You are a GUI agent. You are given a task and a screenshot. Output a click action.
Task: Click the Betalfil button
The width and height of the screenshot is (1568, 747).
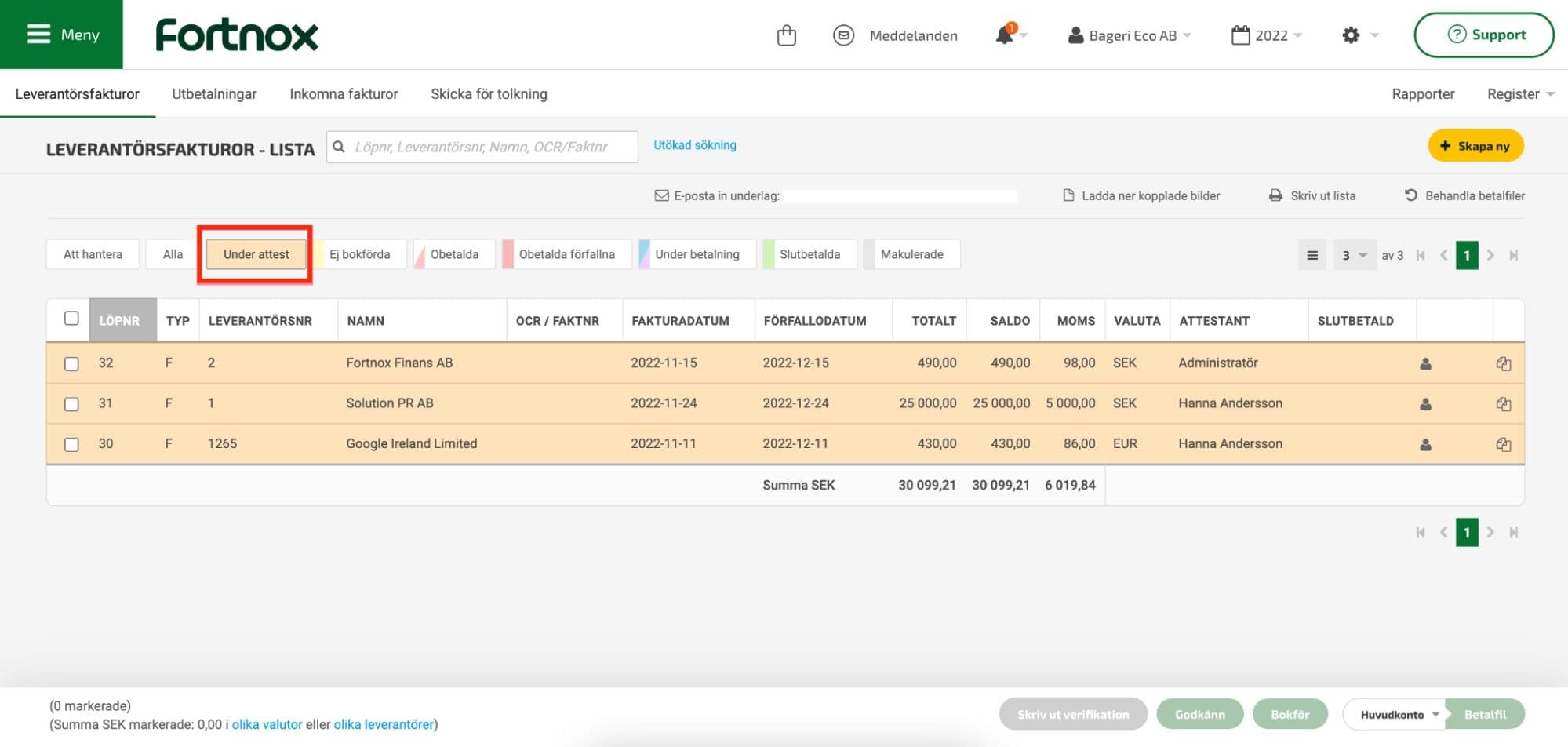pos(1485,714)
